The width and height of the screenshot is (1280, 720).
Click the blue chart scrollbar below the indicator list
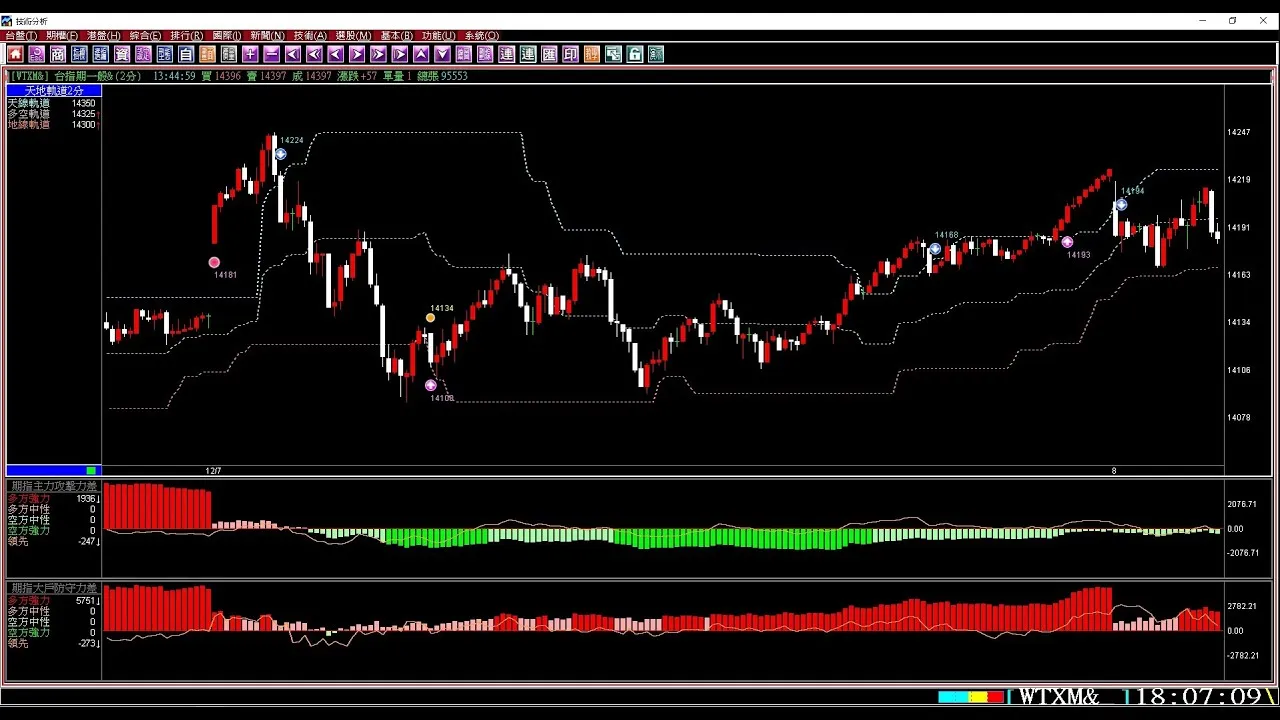point(54,470)
